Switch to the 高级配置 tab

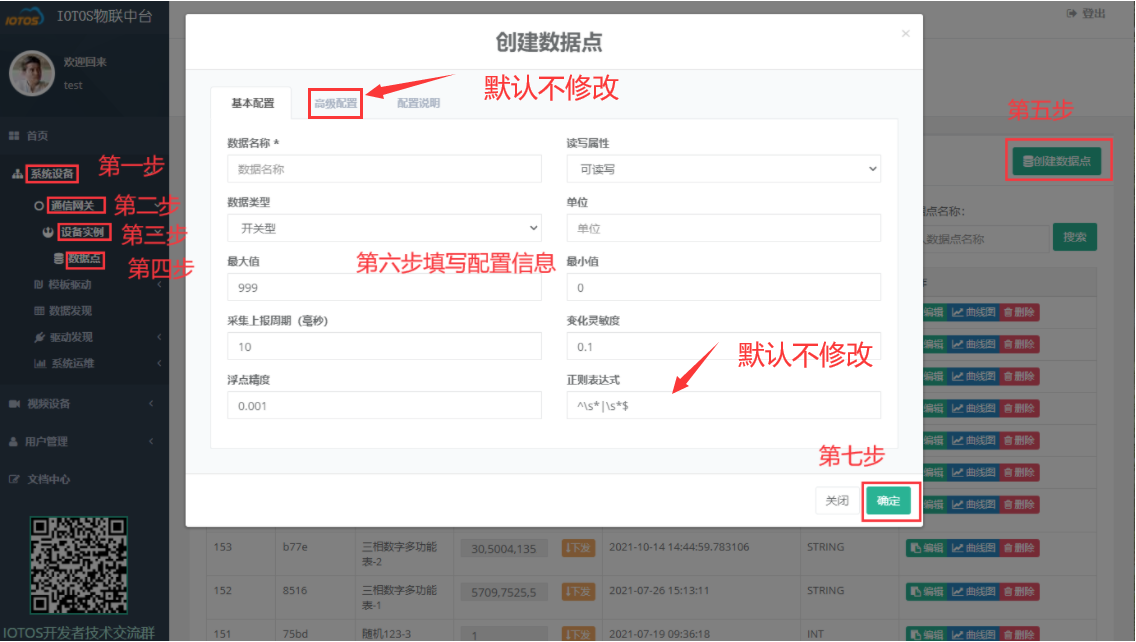pyautogui.click(x=337, y=102)
